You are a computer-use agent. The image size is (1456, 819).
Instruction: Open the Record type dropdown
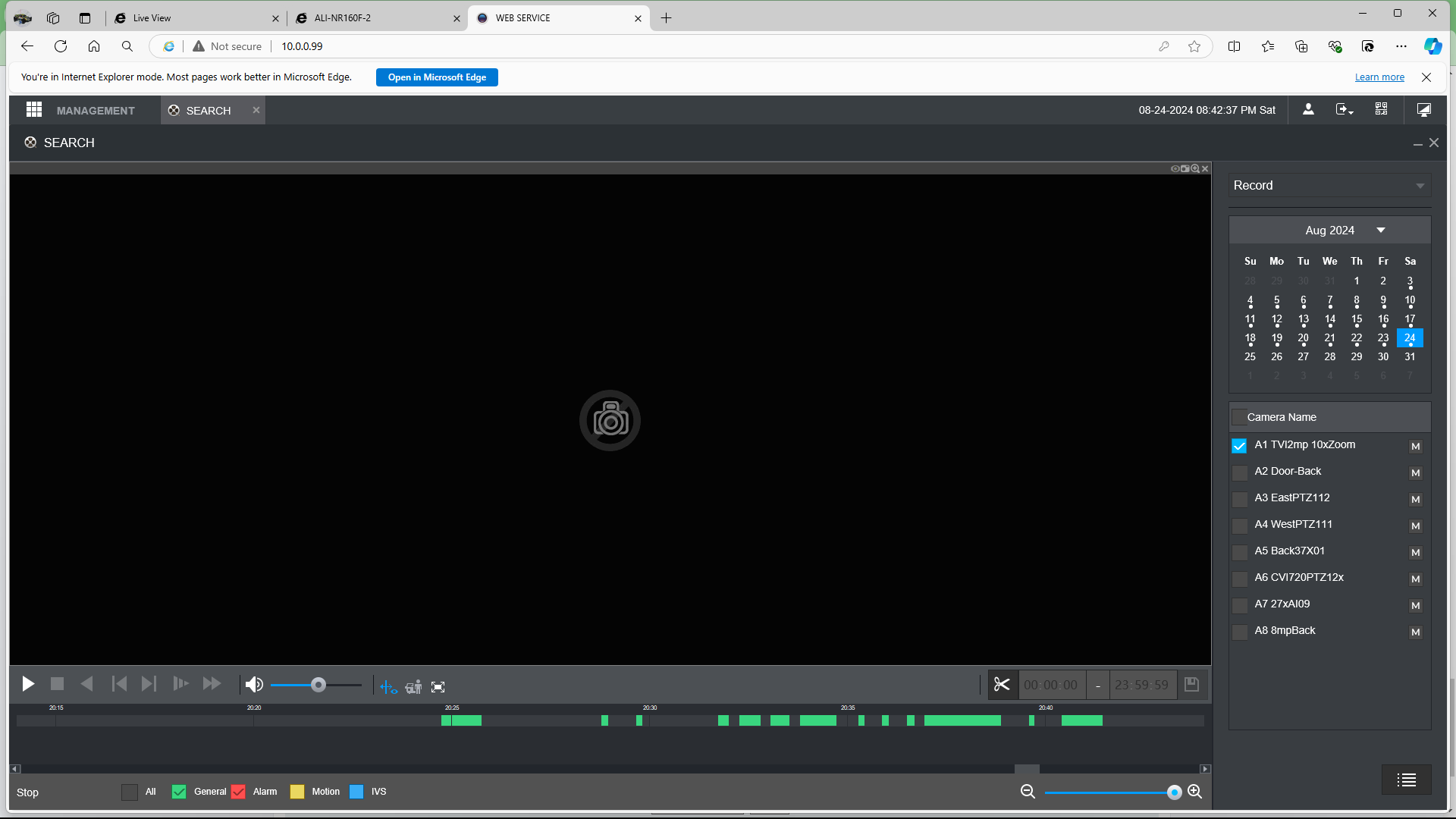1329,186
